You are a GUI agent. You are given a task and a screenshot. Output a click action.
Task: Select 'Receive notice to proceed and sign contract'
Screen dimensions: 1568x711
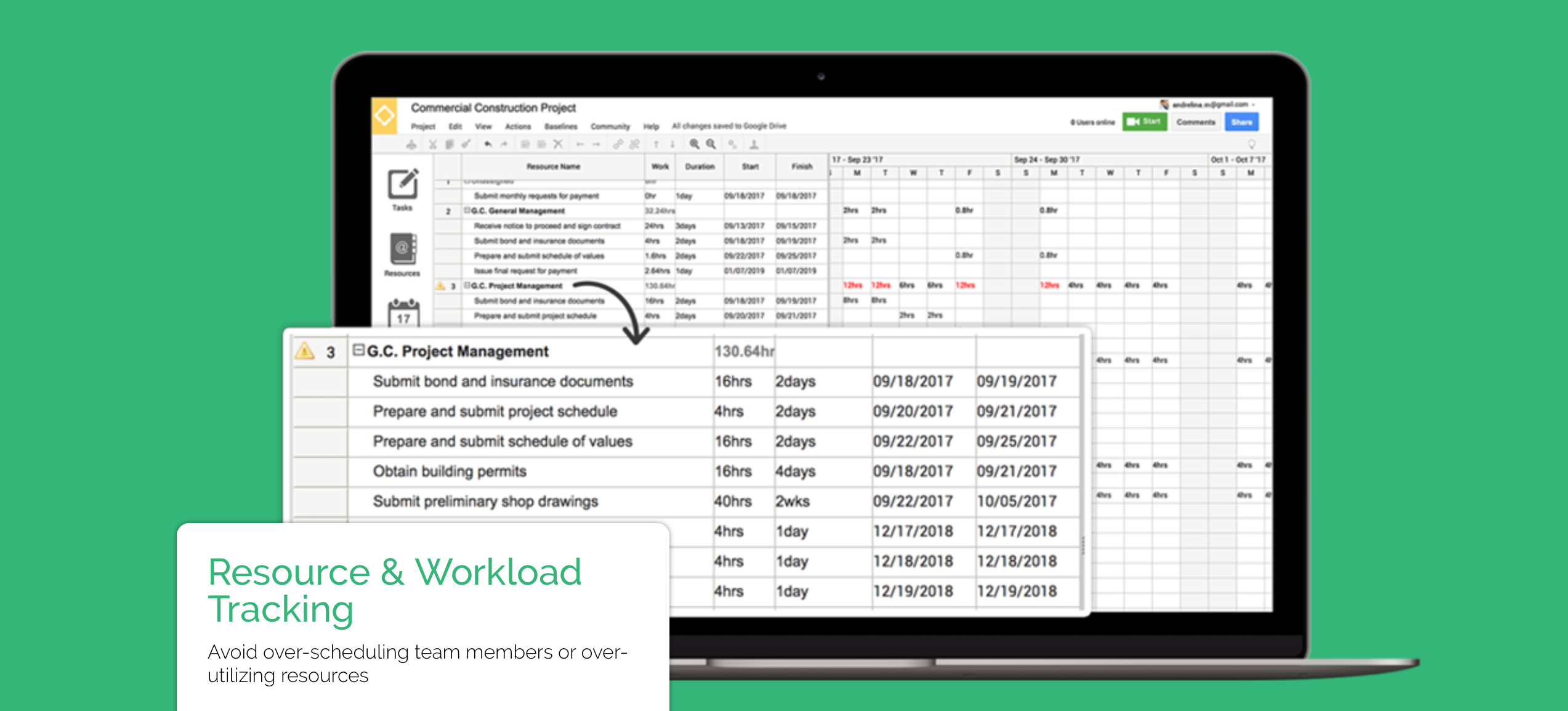click(x=547, y=226)
